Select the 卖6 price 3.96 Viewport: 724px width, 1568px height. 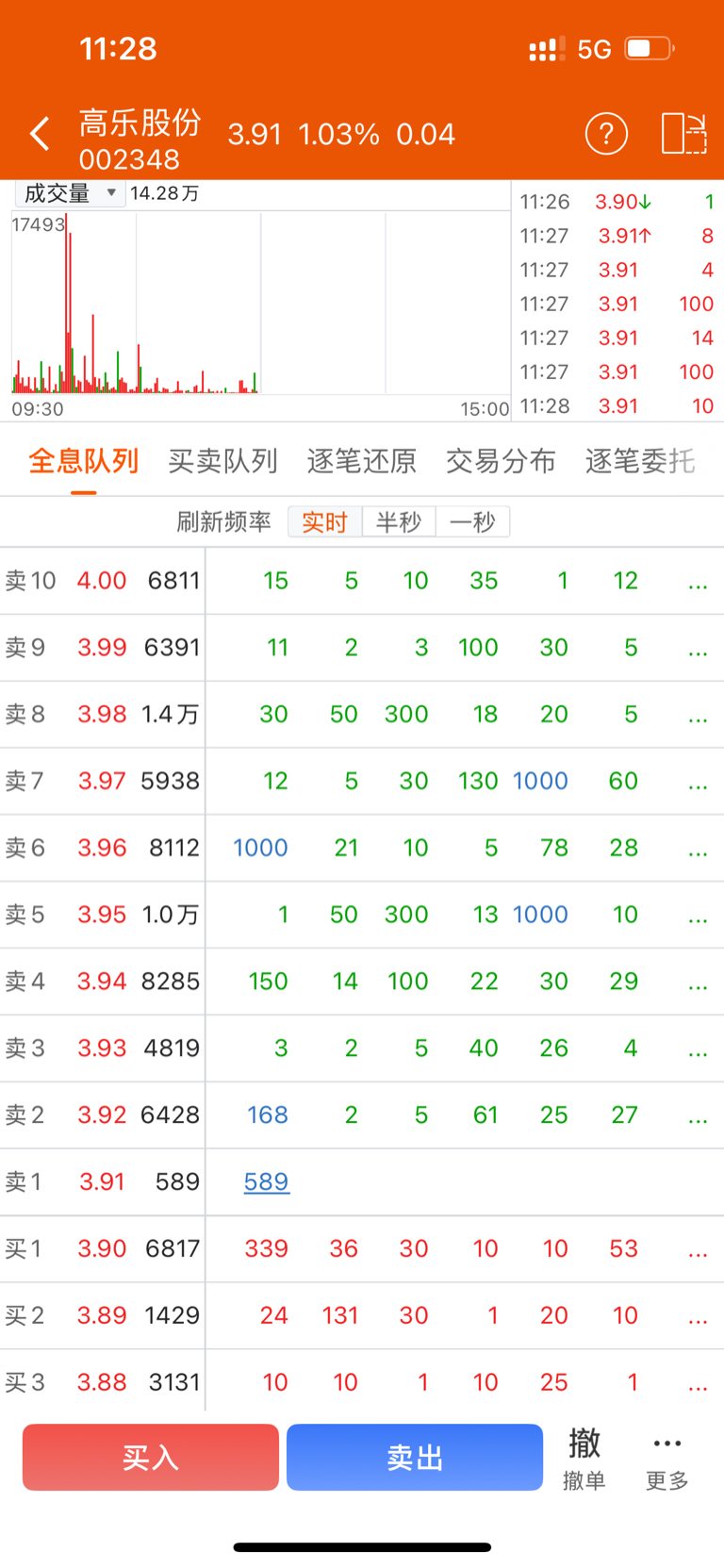[102, 848]
